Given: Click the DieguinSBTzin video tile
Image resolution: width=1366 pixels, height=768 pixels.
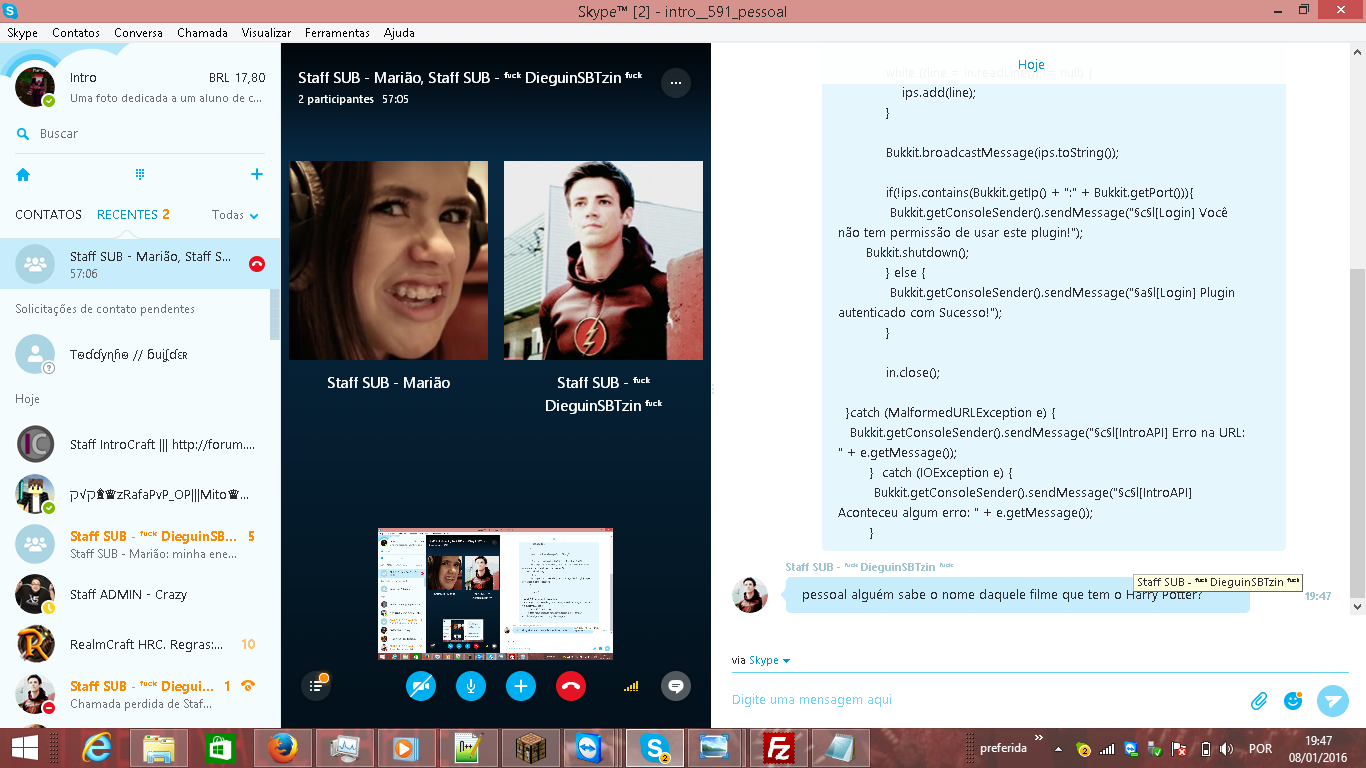Looking at the screenshot, I should tap(603, 261).
